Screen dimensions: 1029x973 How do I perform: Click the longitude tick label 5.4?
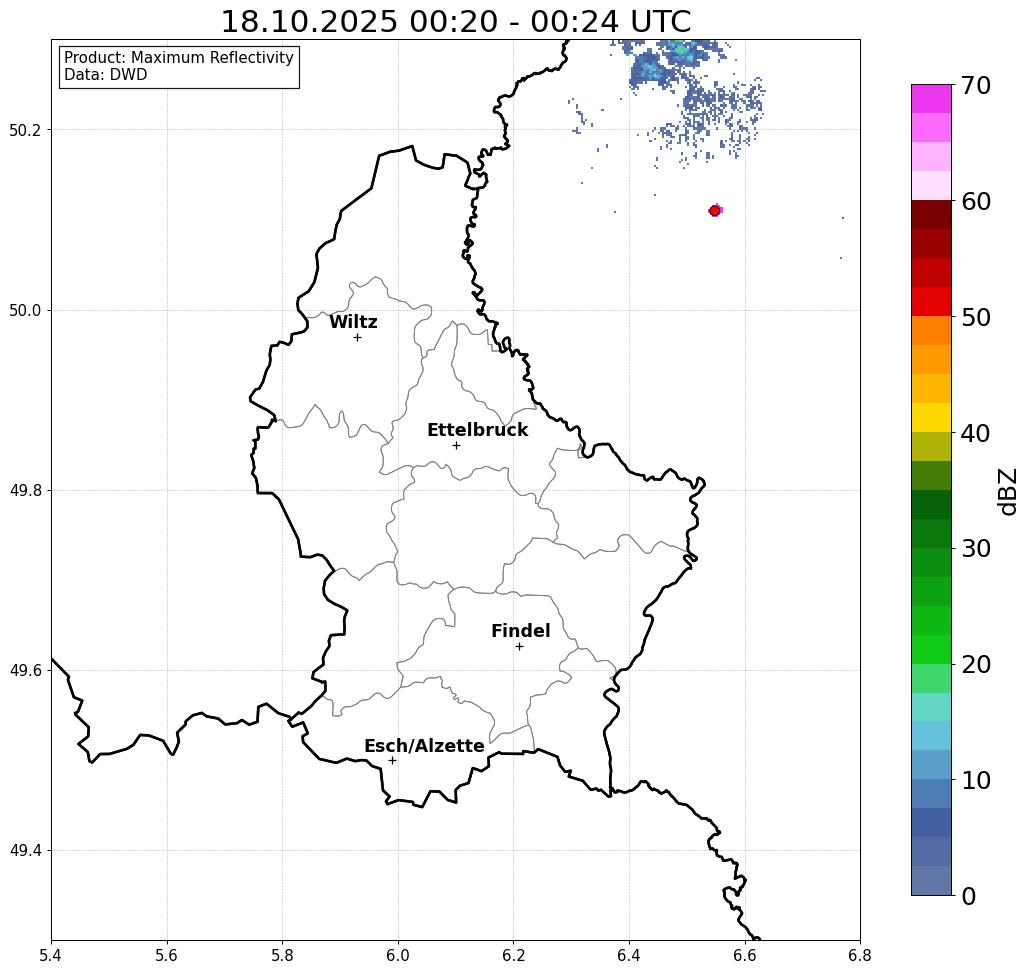pos(51,956)
